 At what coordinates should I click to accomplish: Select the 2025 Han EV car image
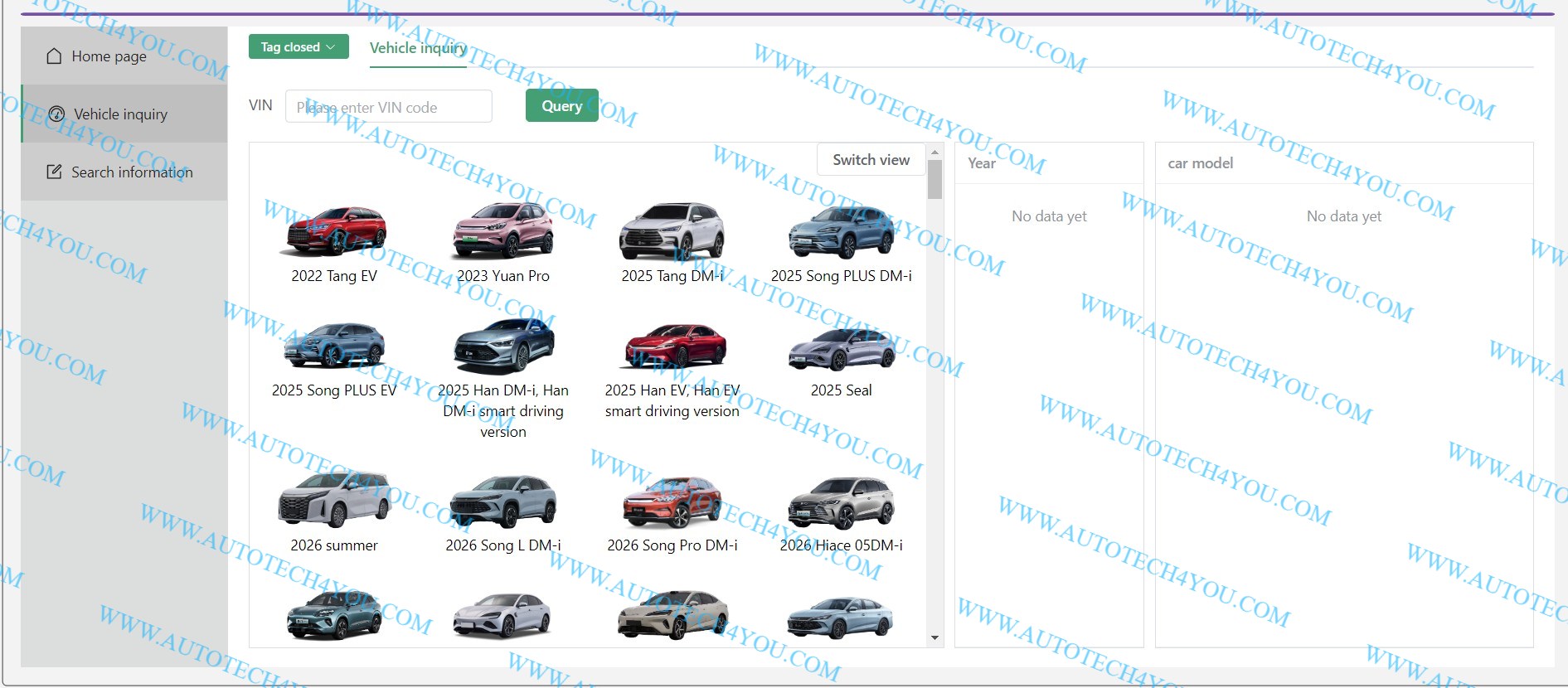click(x=674, y=346)
